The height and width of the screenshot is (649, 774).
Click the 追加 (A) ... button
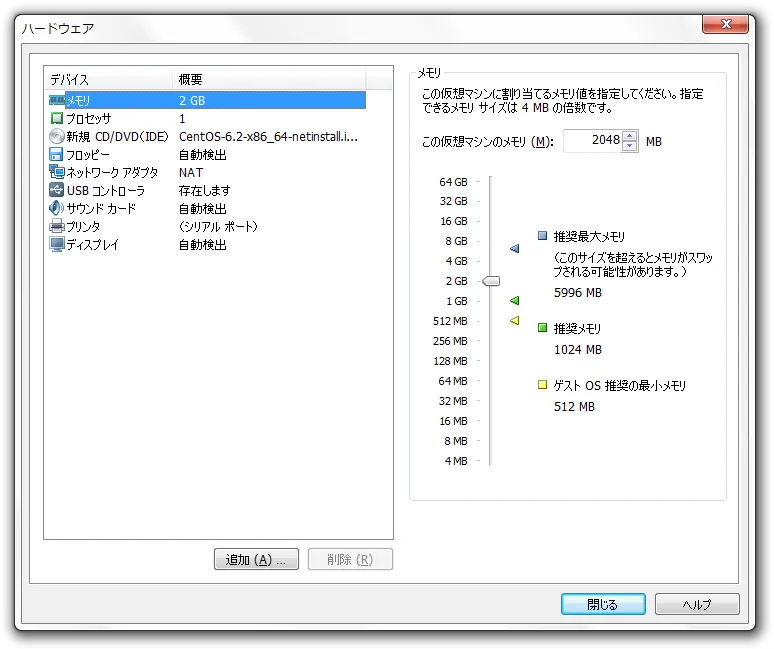[256, 559]
